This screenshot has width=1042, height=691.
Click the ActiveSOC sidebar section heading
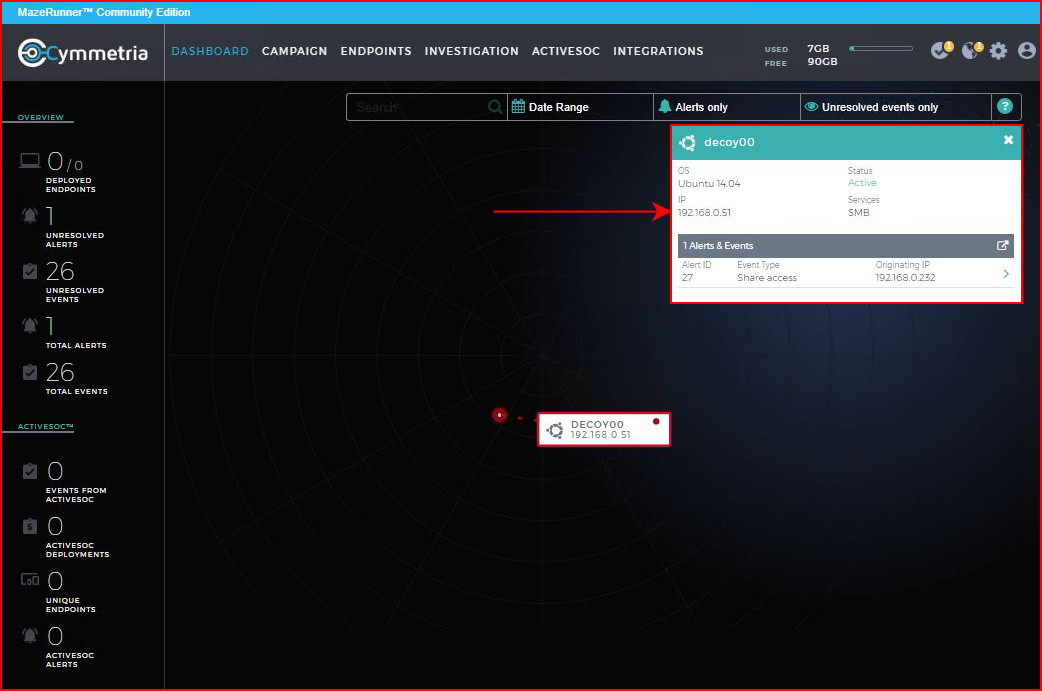pyautogui.click(x=45, y=427)
